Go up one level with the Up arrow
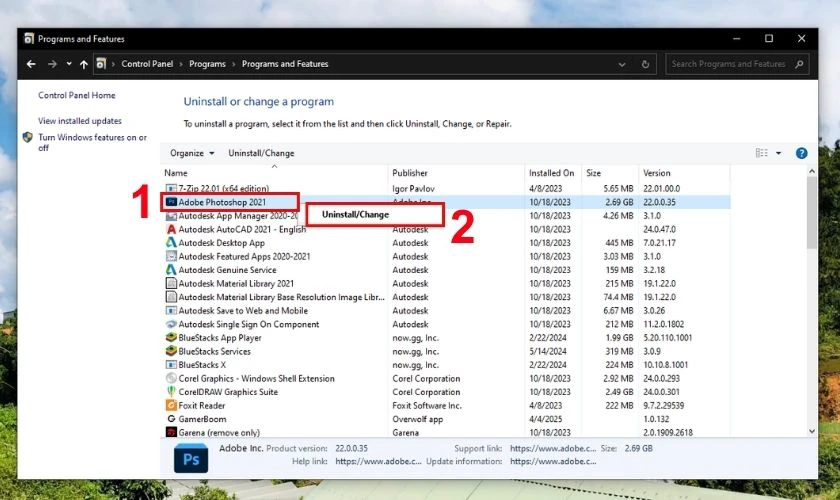 (x=84, y=64)
